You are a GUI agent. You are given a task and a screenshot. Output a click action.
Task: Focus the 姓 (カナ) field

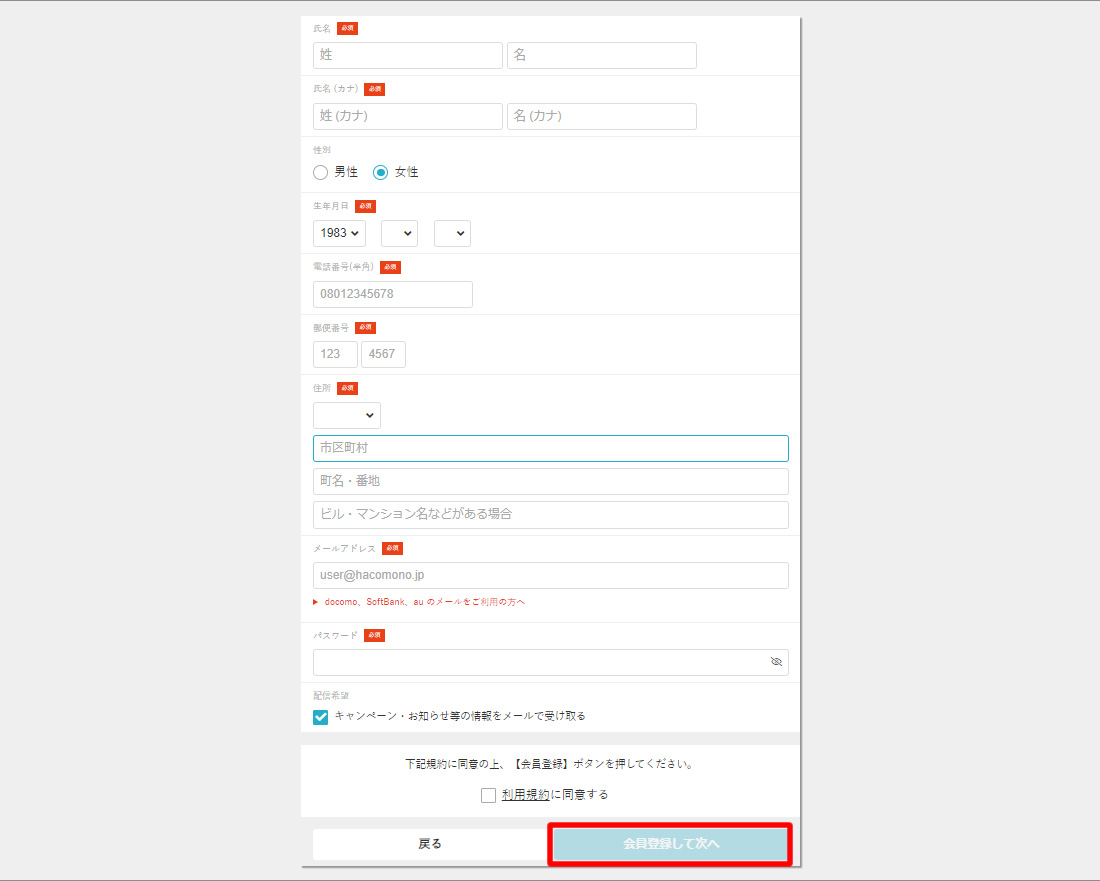[x=408, y=116]
